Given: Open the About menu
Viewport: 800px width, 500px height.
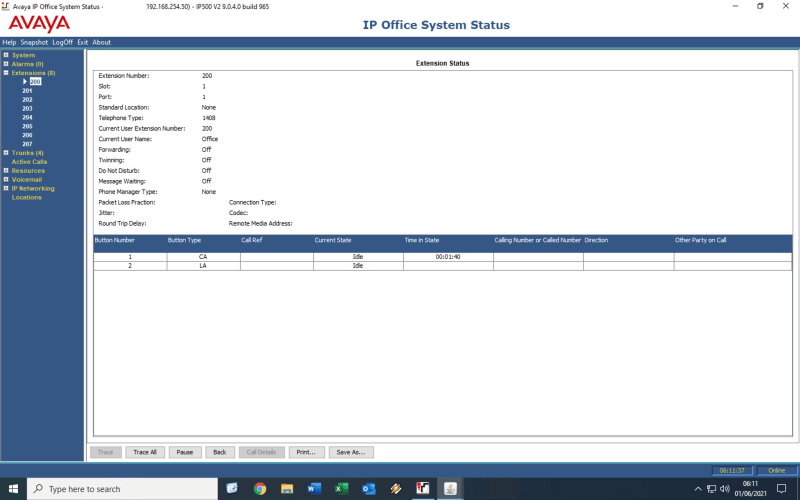Looking at the screenshot, I should click(102, 42).
